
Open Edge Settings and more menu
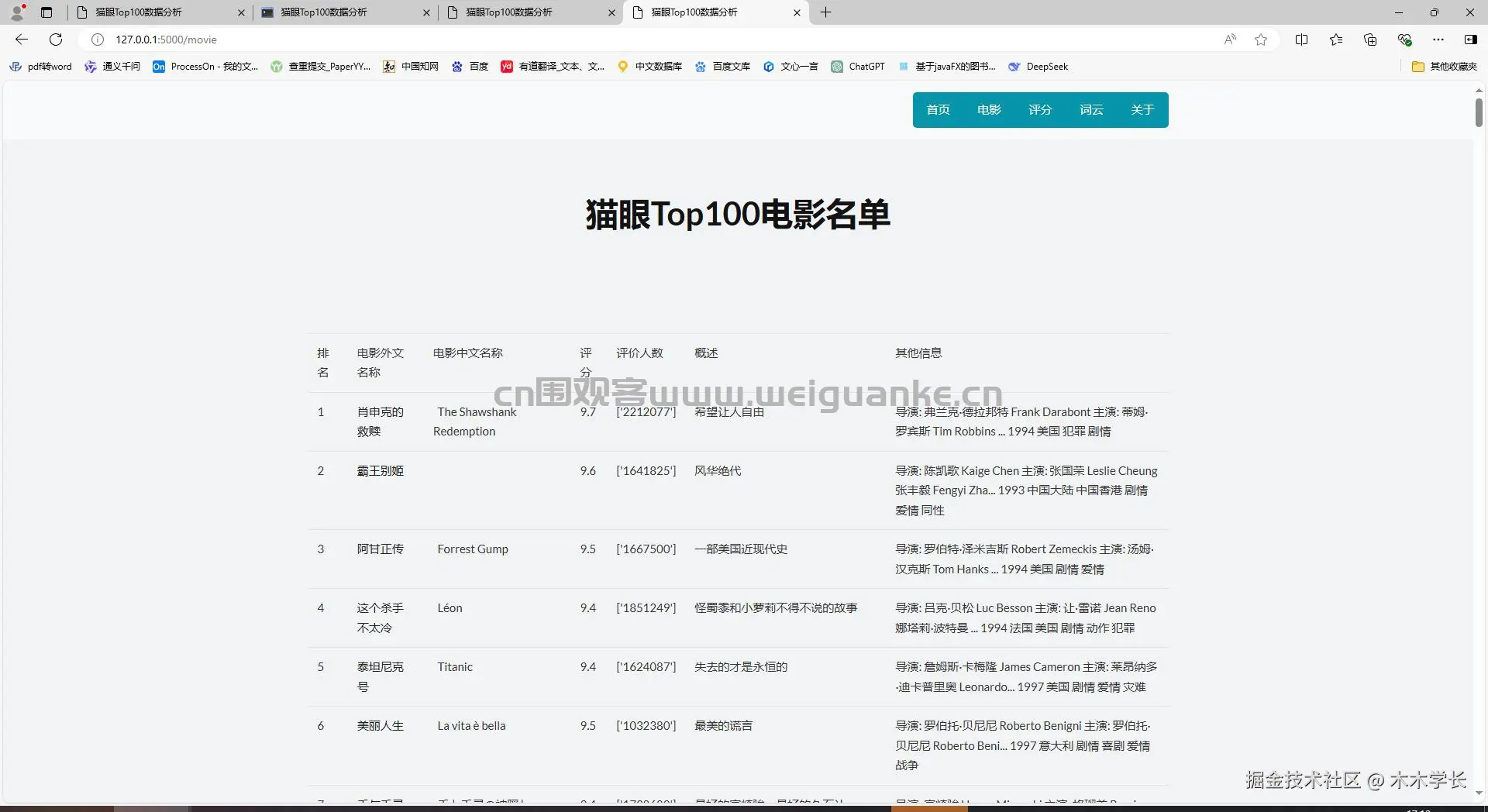(1438, 40)
